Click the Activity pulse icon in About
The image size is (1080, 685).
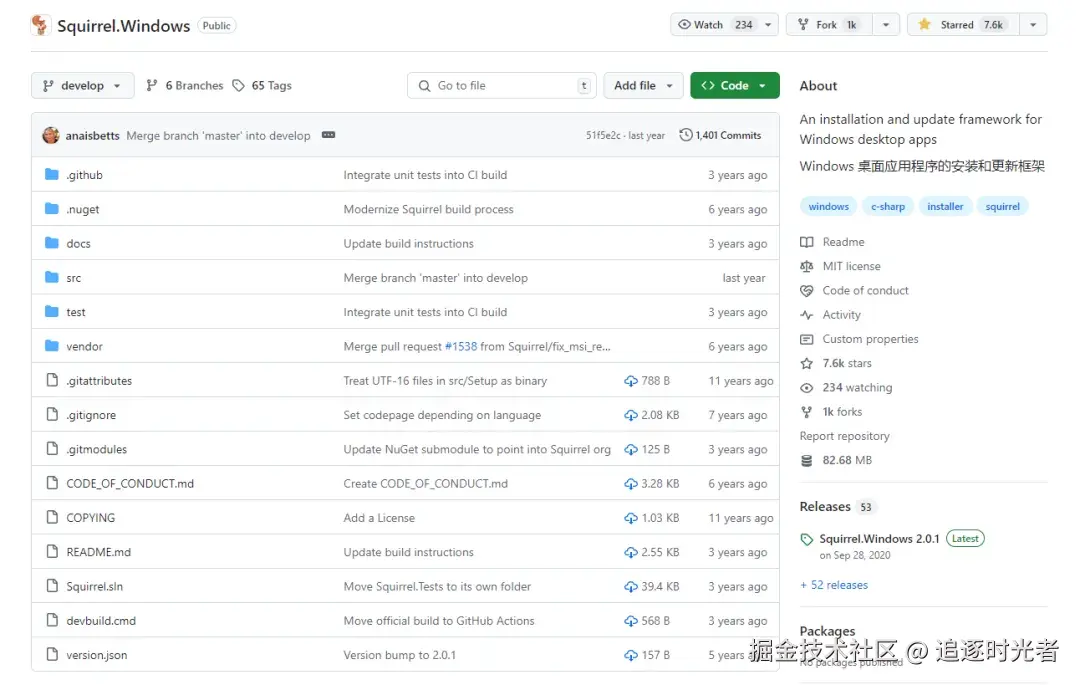click(x=807, y=315)
